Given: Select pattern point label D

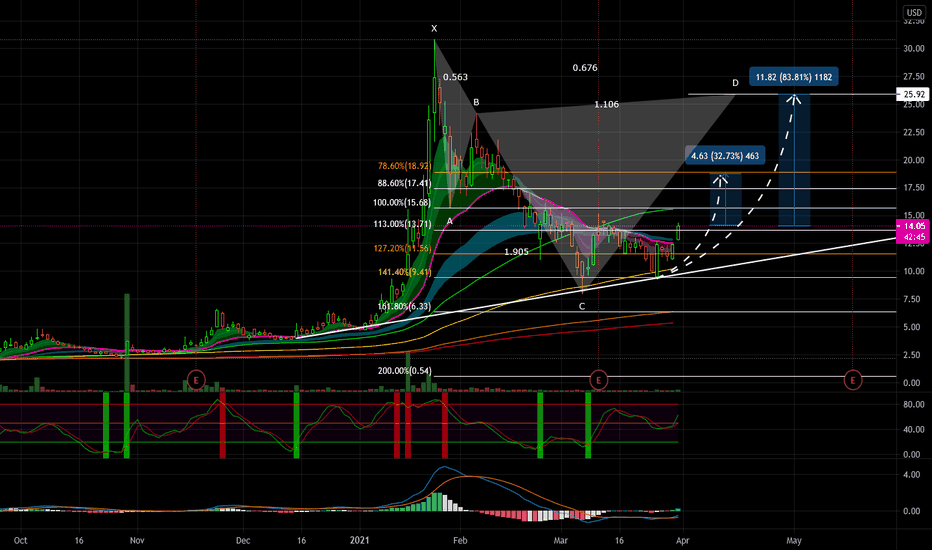Looking at the screenshot, I should point(735,83).
